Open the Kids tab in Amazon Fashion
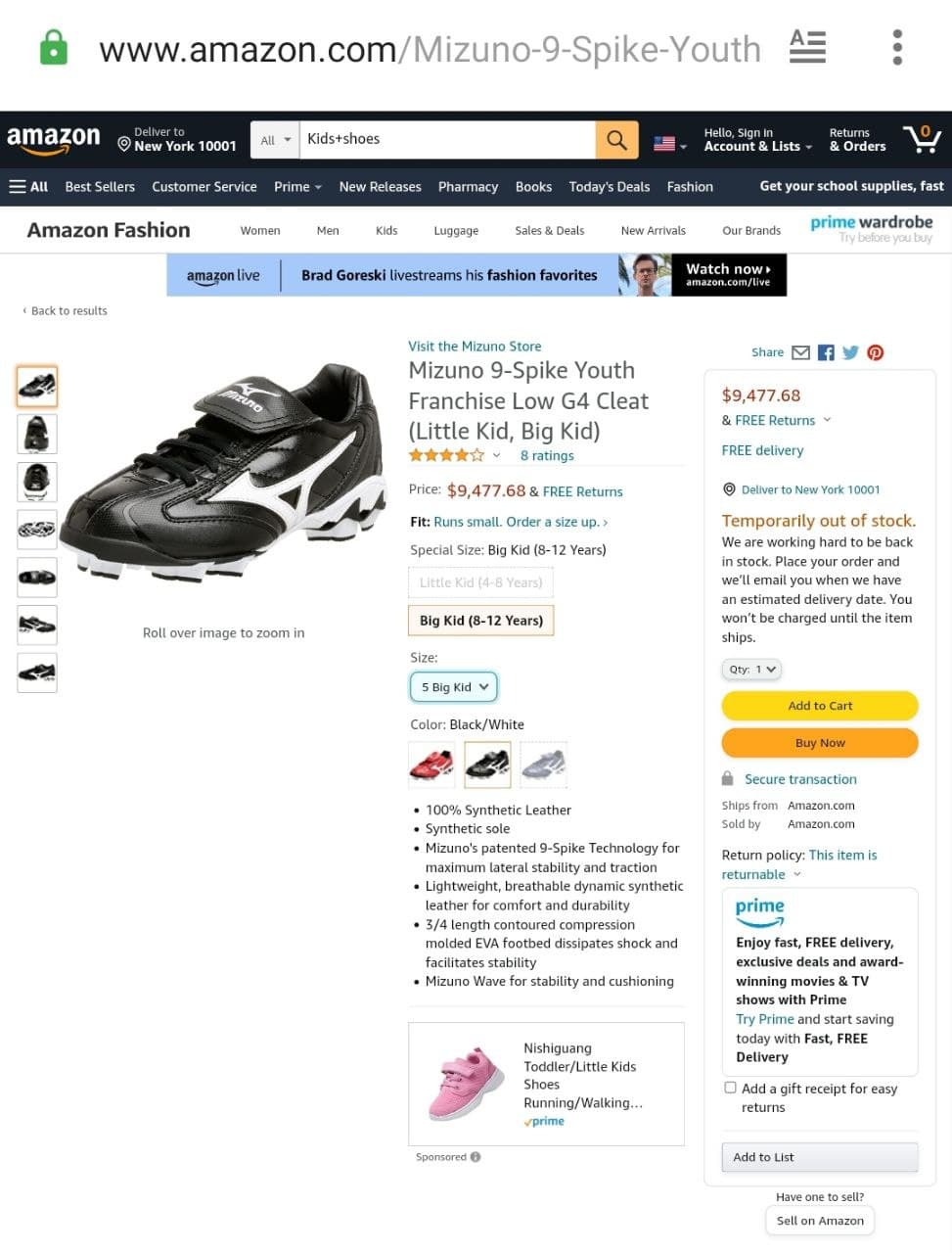The width and height of the screenshot is (952, 1253). tap(386, 231)
